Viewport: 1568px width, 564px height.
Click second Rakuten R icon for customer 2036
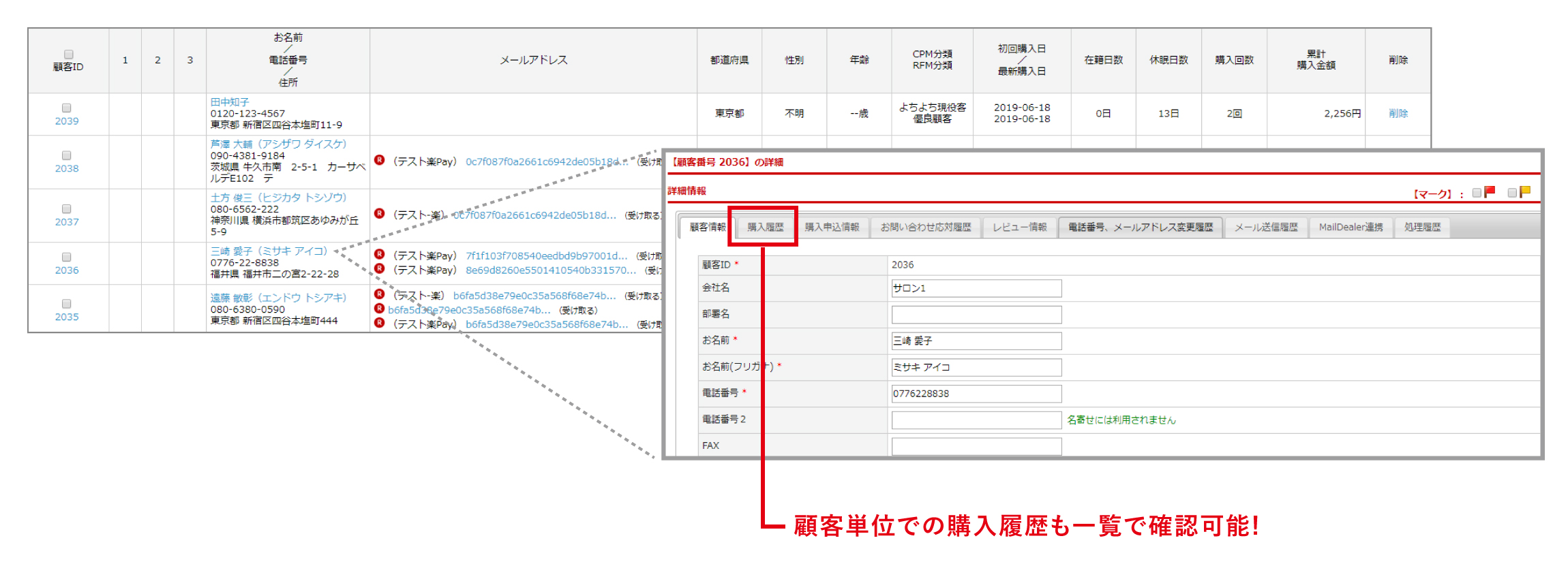point(380,269)
